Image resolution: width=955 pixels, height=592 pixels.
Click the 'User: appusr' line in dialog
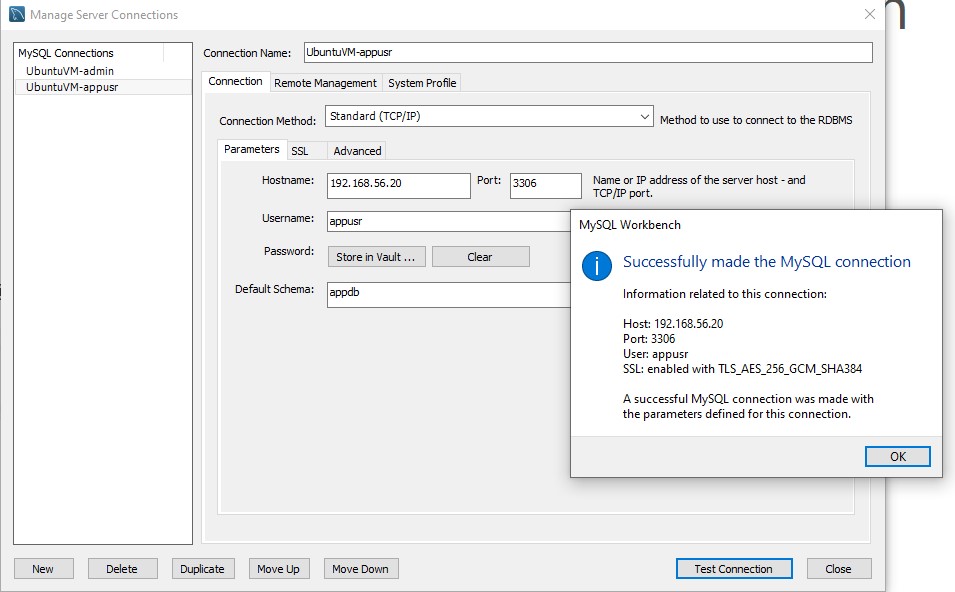655,354
